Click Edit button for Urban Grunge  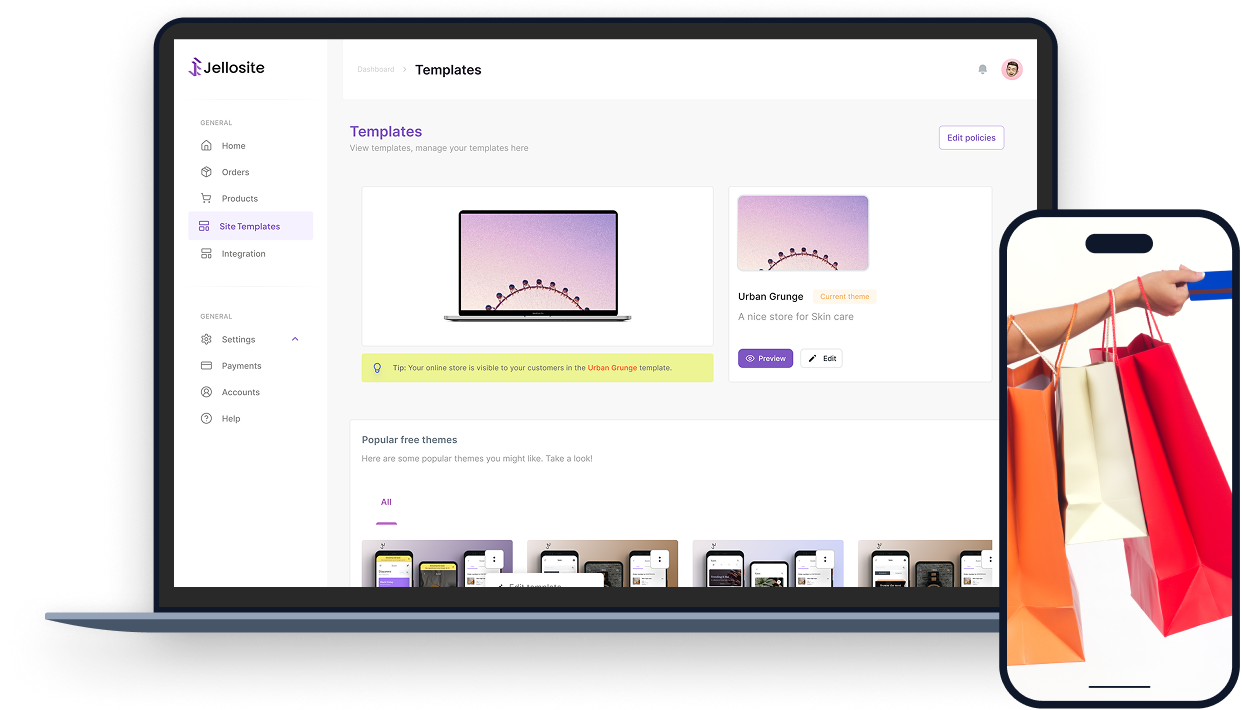pyautogui.click(x=821, y=358)
